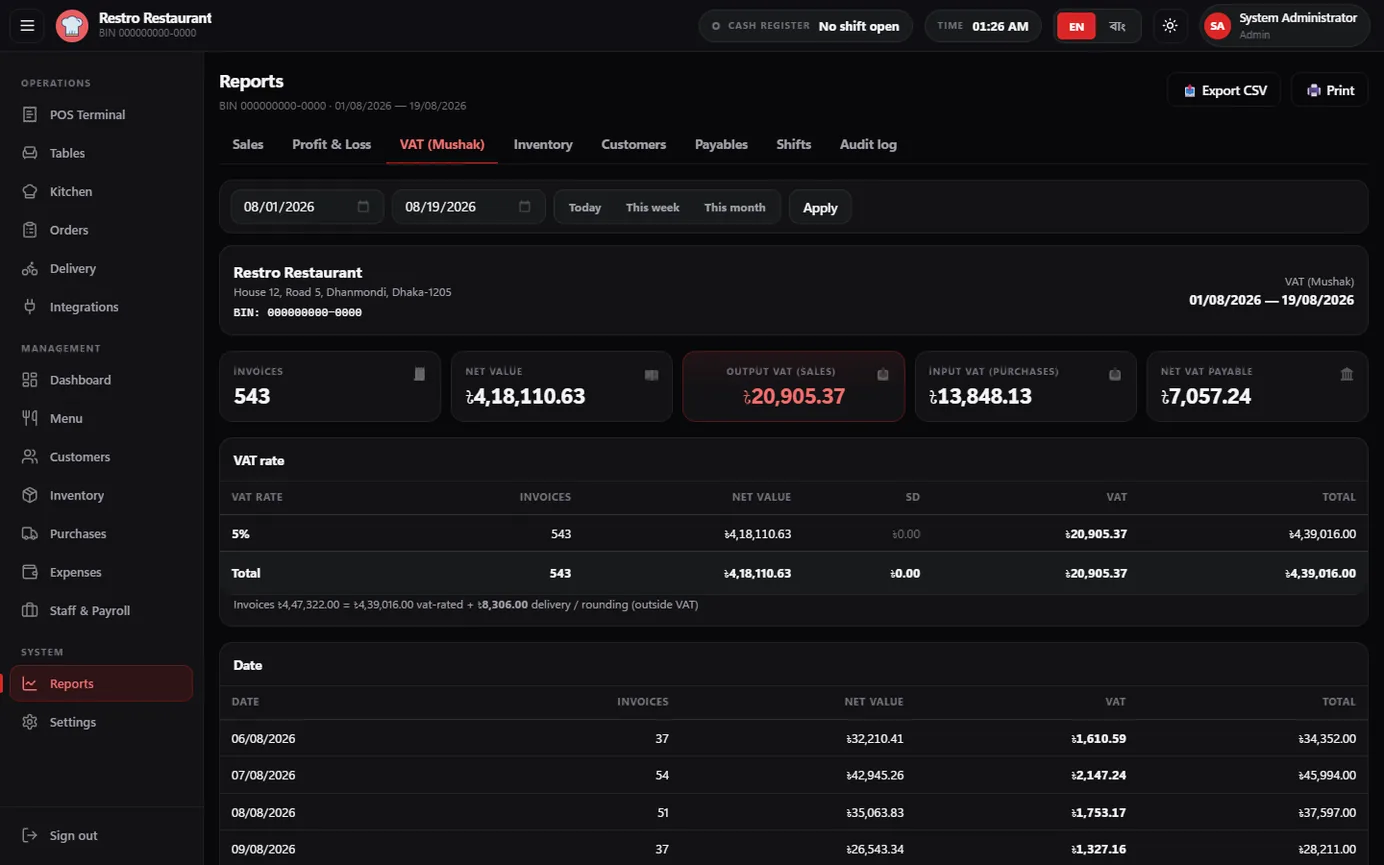Click the 08/08/2026 date row
This screenshot has height=865, width=1384.
click(x=794, y=812)
